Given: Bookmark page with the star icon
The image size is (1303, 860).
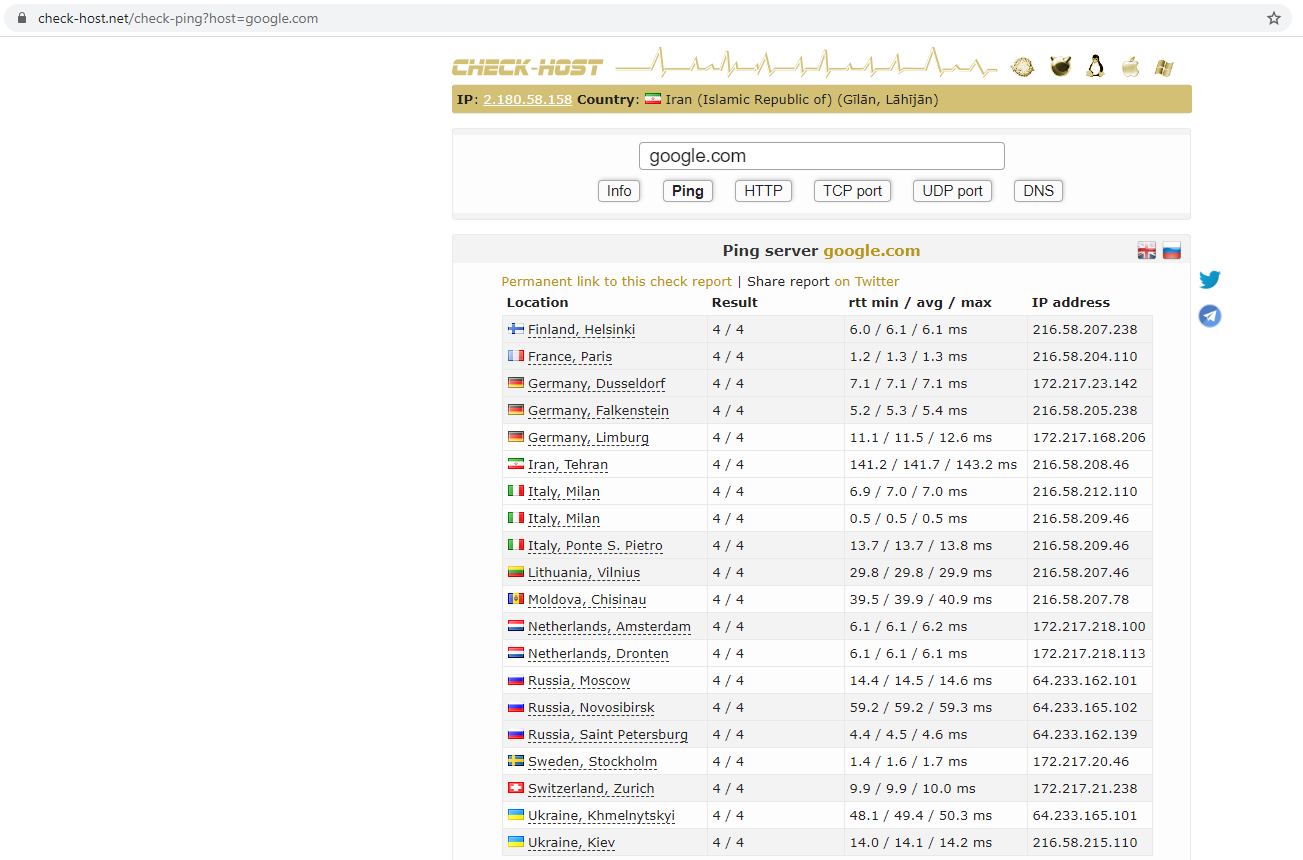Looking at the screenshot, I should tap(1274, 18).
